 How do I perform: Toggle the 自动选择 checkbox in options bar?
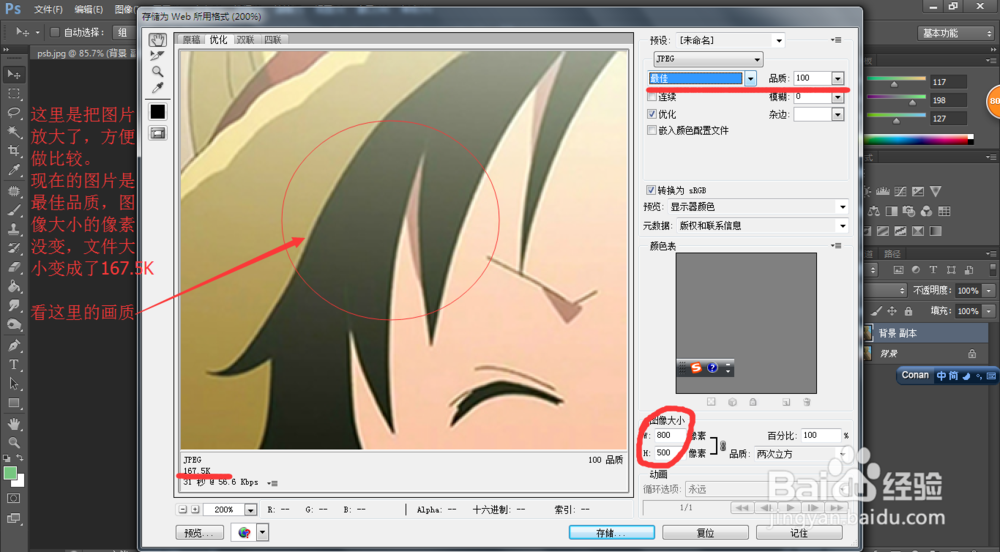(x=55, y=32)
